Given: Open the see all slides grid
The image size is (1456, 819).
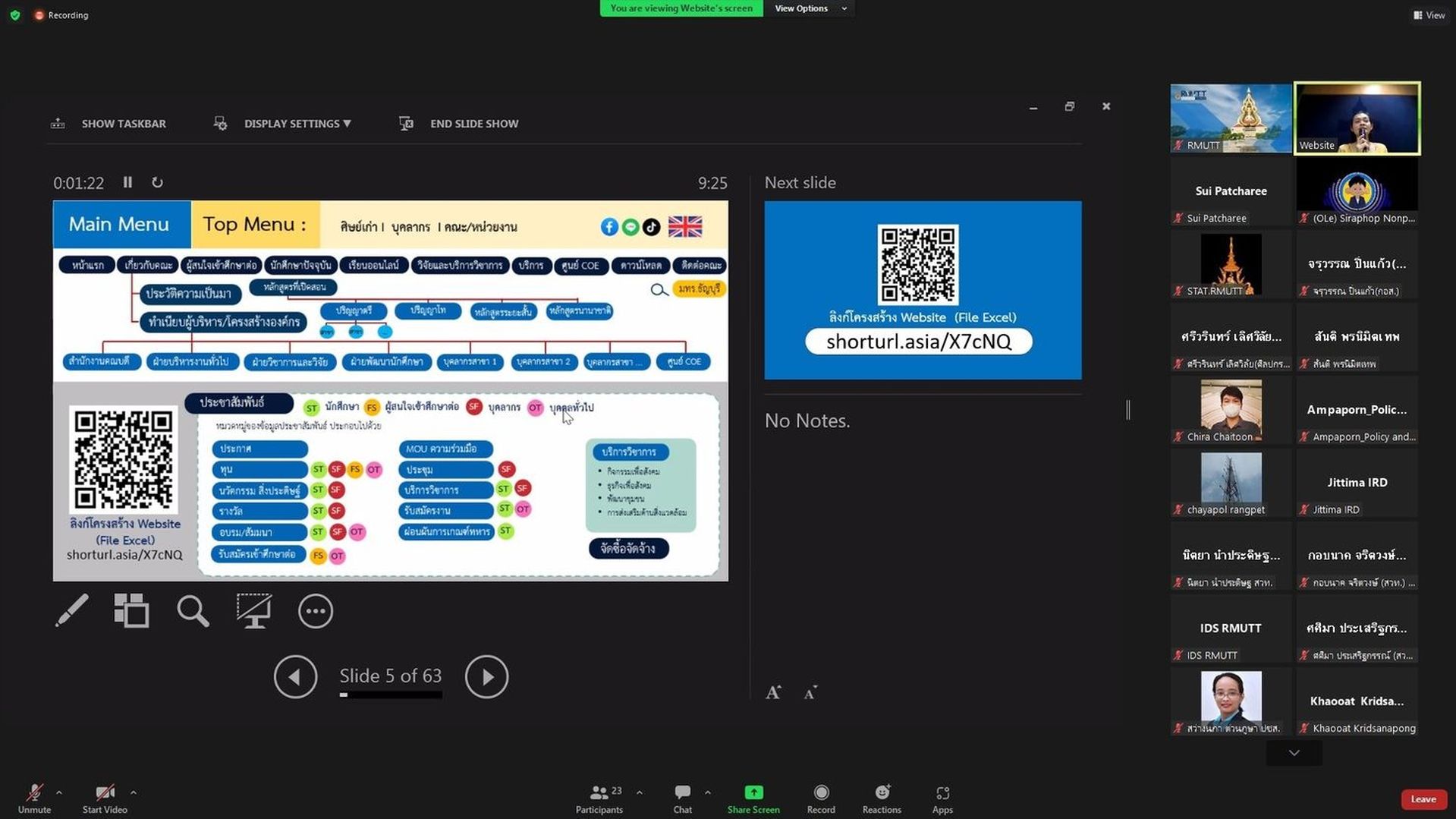Looking at the screenshot, I should click(131, 611).
